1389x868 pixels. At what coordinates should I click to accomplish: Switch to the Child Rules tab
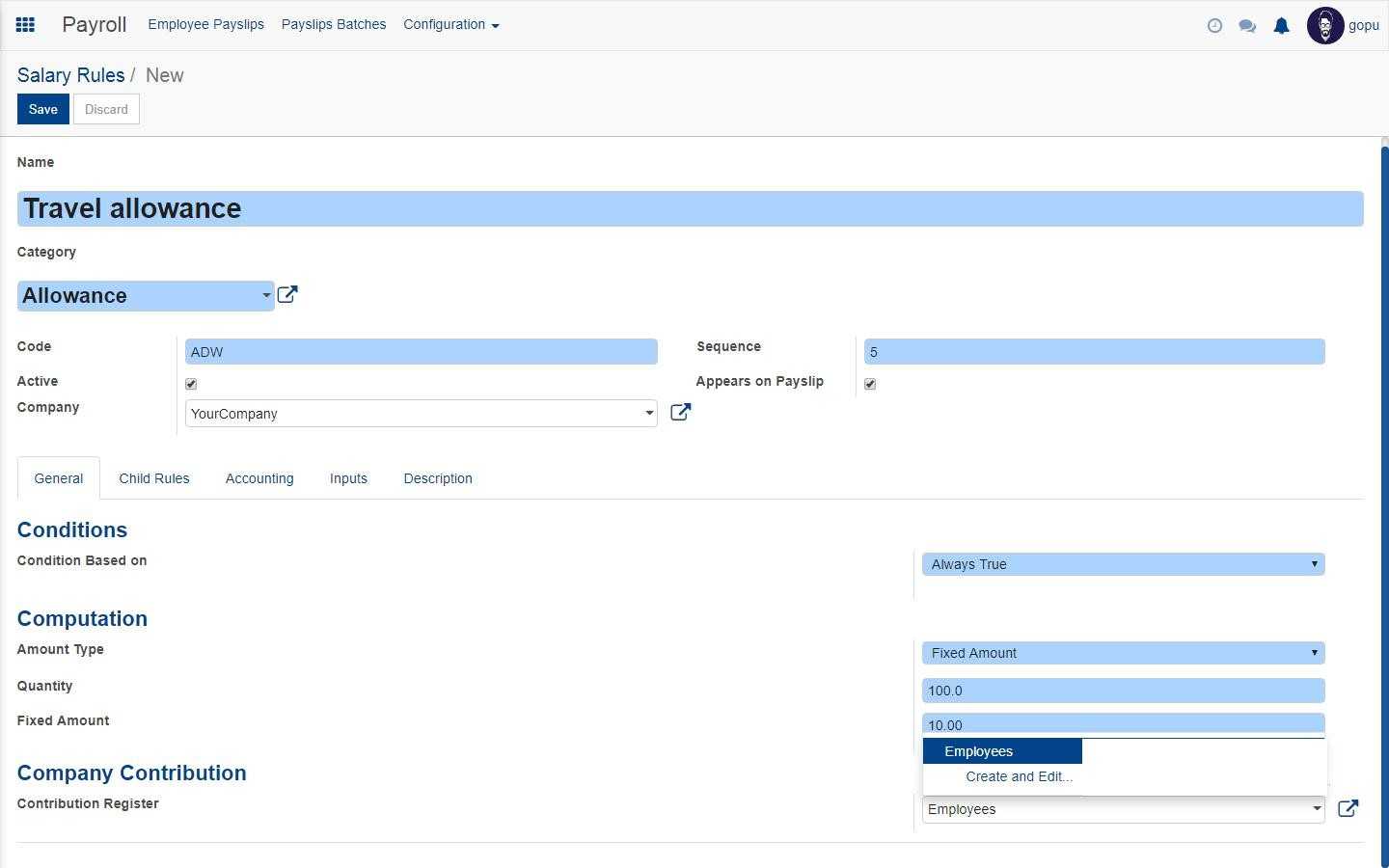click(154, 478)
